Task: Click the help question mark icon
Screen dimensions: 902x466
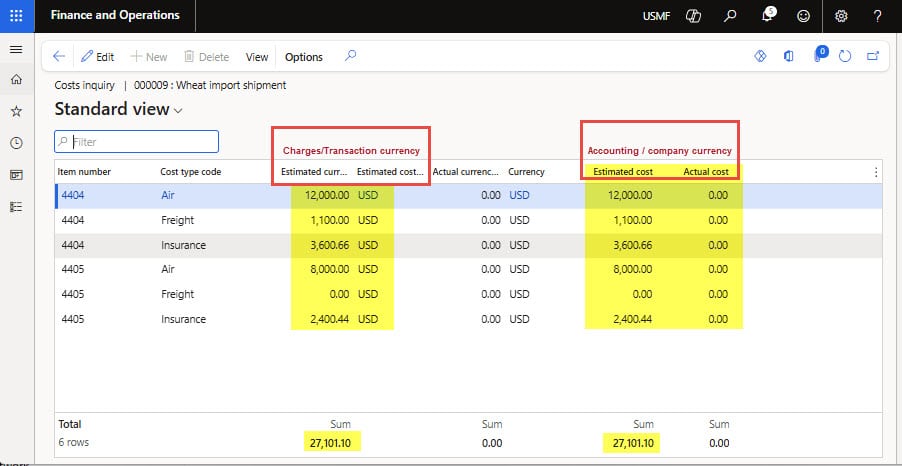Action: tap(877, 16)
